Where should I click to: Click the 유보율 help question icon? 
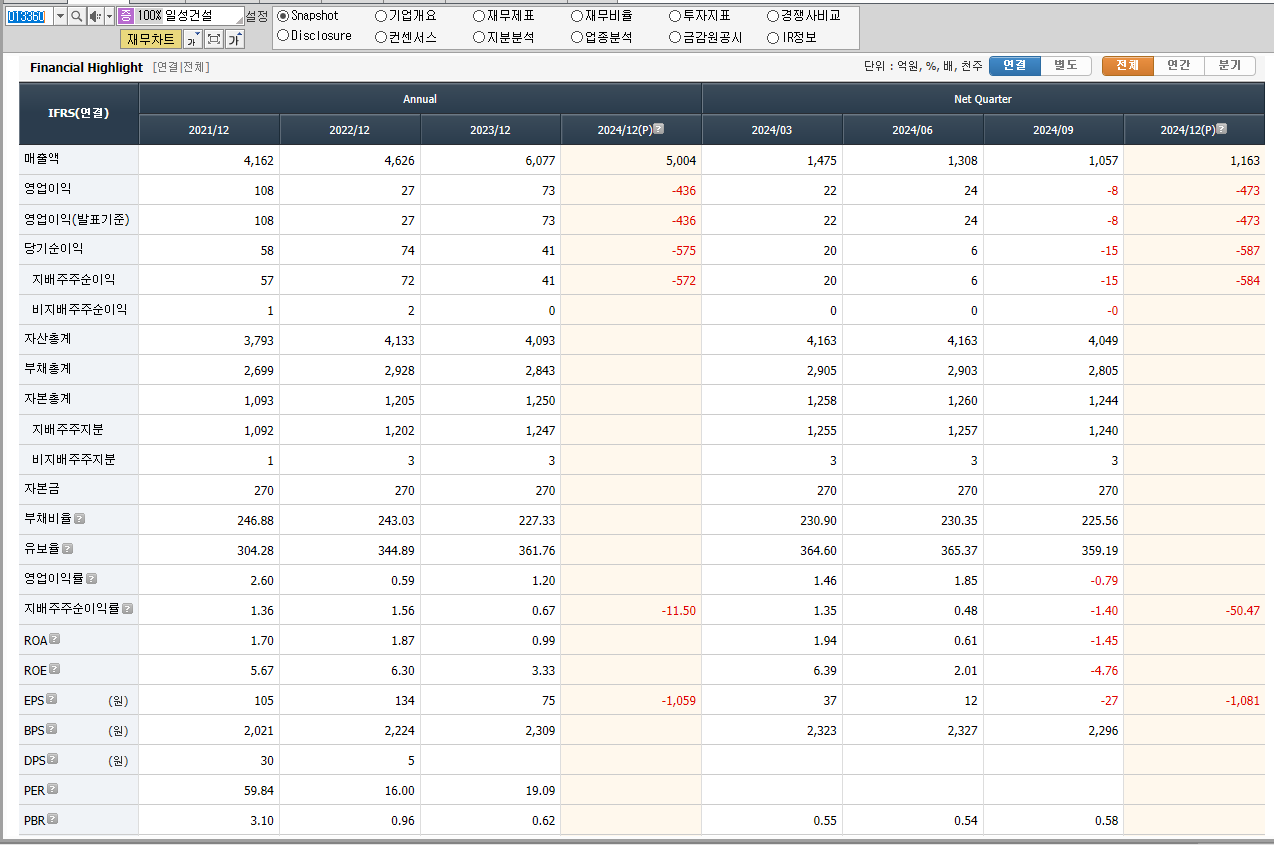click(x=68, y=549)
